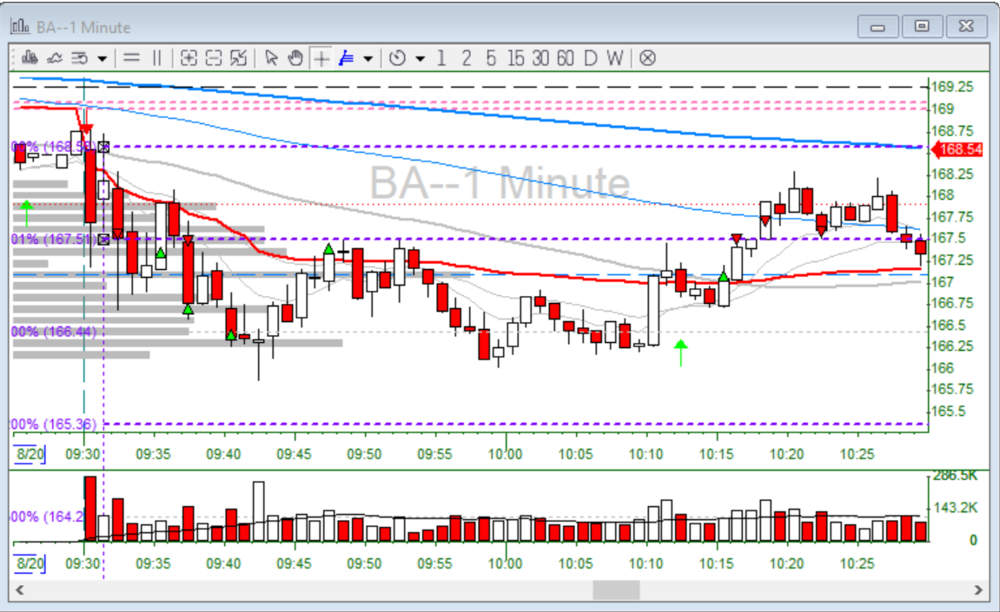The image size is (1000, 612).
Task: Select the arrow pointer tool
Action: pyautogui.click(x=271, y=58)
